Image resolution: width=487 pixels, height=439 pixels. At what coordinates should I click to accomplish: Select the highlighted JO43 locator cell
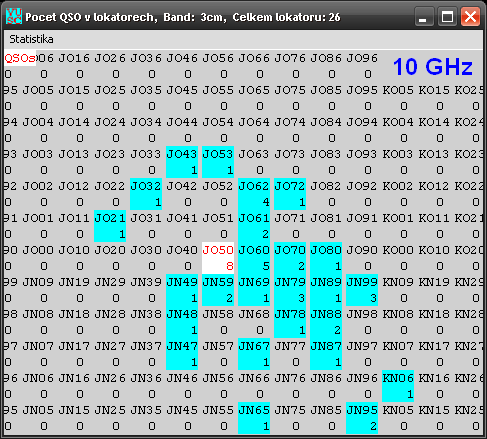pyautogui.click(x=182, y=162)
